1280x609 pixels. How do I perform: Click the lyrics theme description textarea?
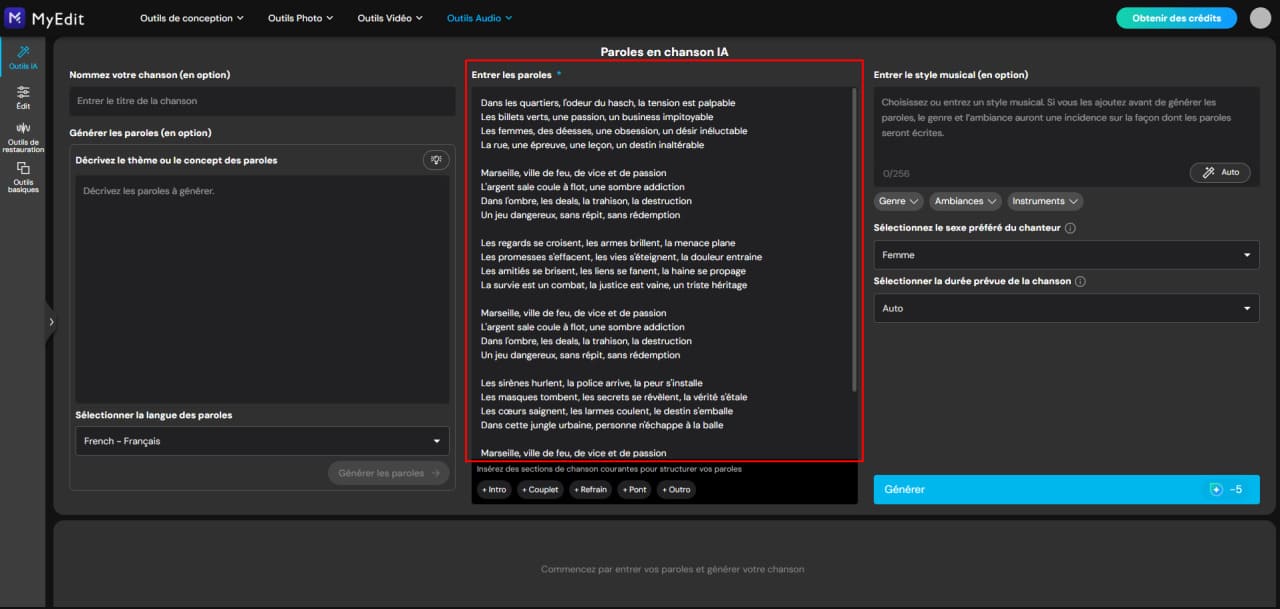point(262,289)
